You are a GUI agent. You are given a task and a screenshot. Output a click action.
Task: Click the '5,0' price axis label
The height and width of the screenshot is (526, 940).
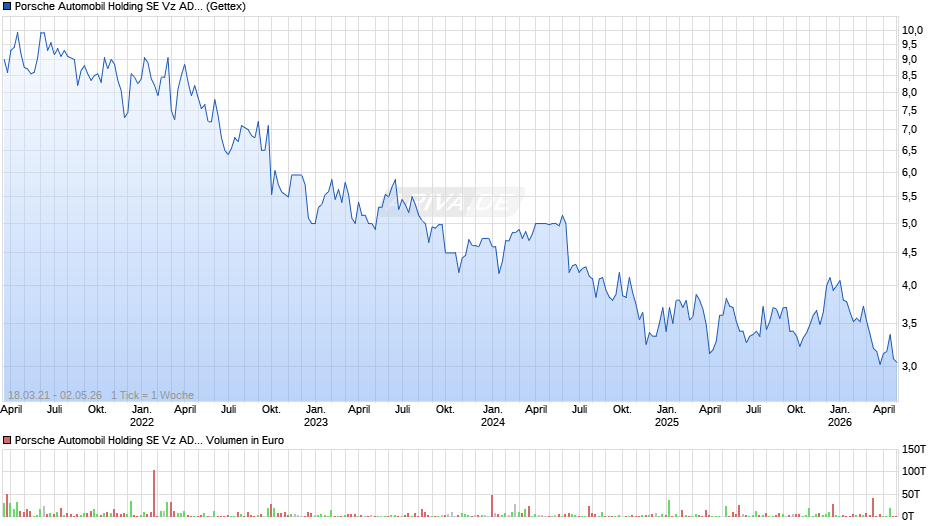point(909,224)
